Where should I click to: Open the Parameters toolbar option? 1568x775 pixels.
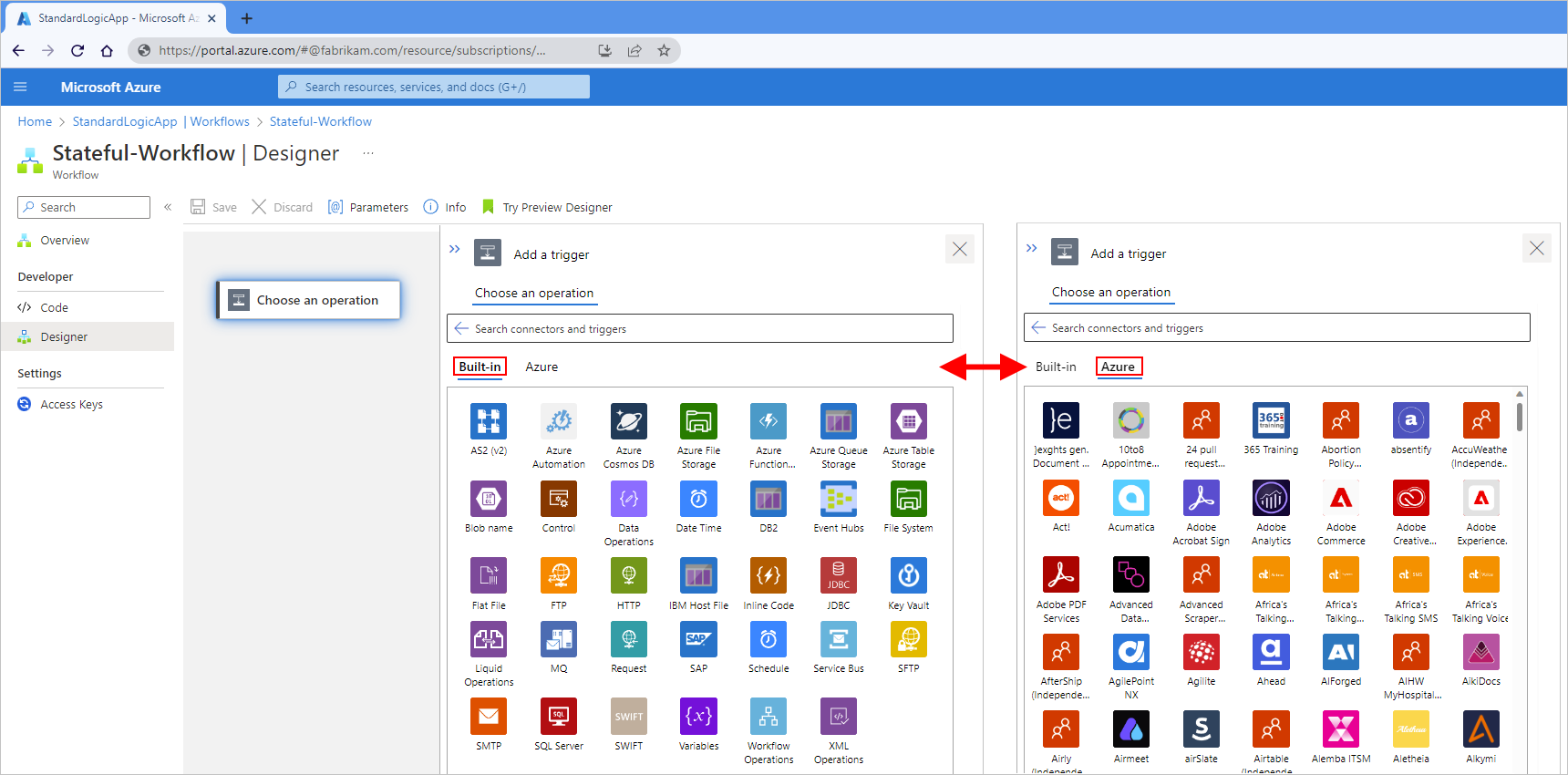[368, 207]
